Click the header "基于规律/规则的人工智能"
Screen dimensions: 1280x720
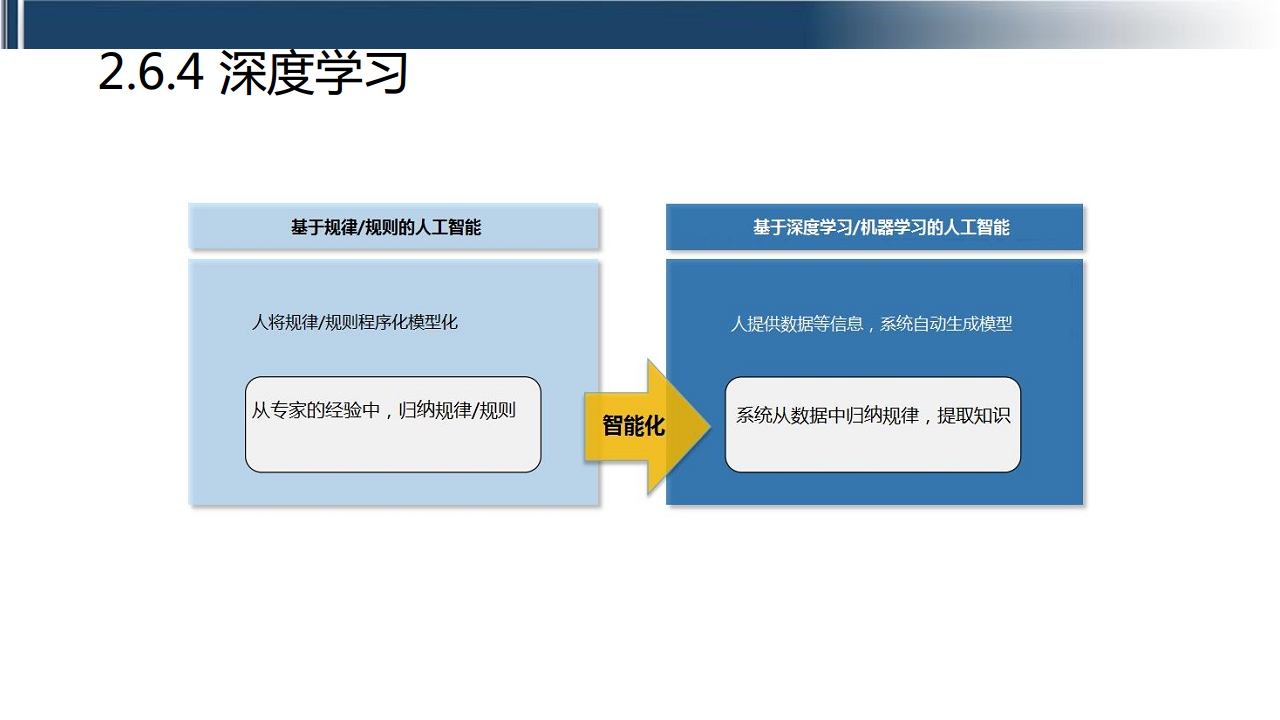coord(393,227)
